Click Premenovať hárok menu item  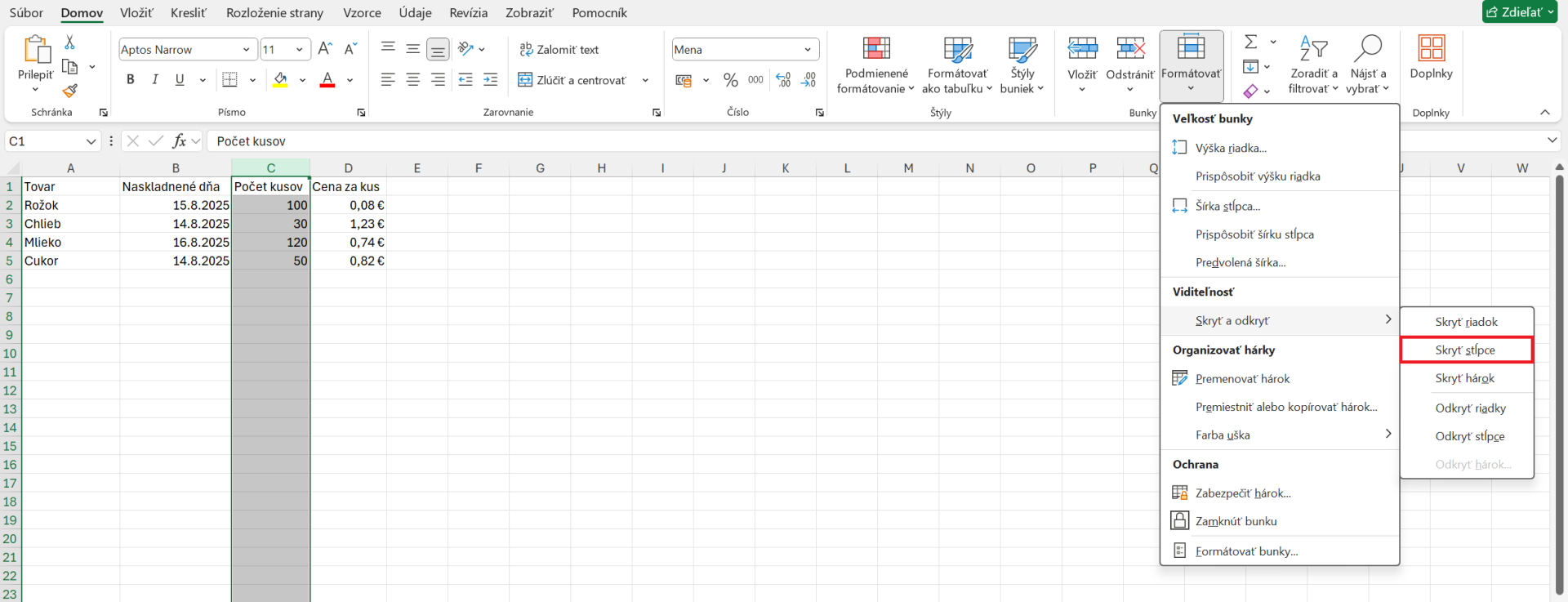(1280, 378)
